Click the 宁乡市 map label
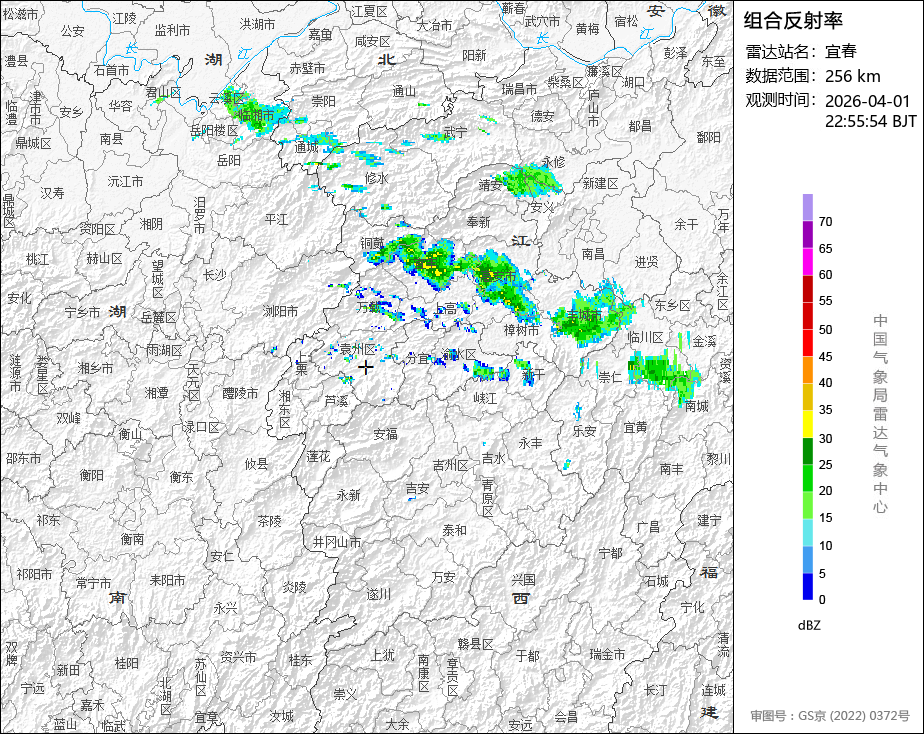 click(82, 312)
